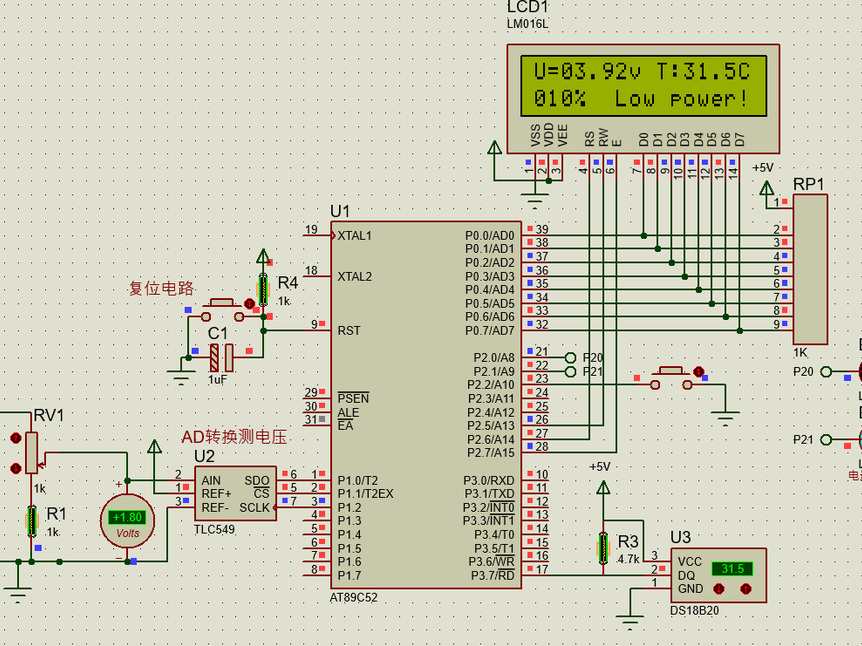This screenshot has width=862, height=646.
Task: Select the +5V power terminal beside RP1
Action: pos(766,189)
